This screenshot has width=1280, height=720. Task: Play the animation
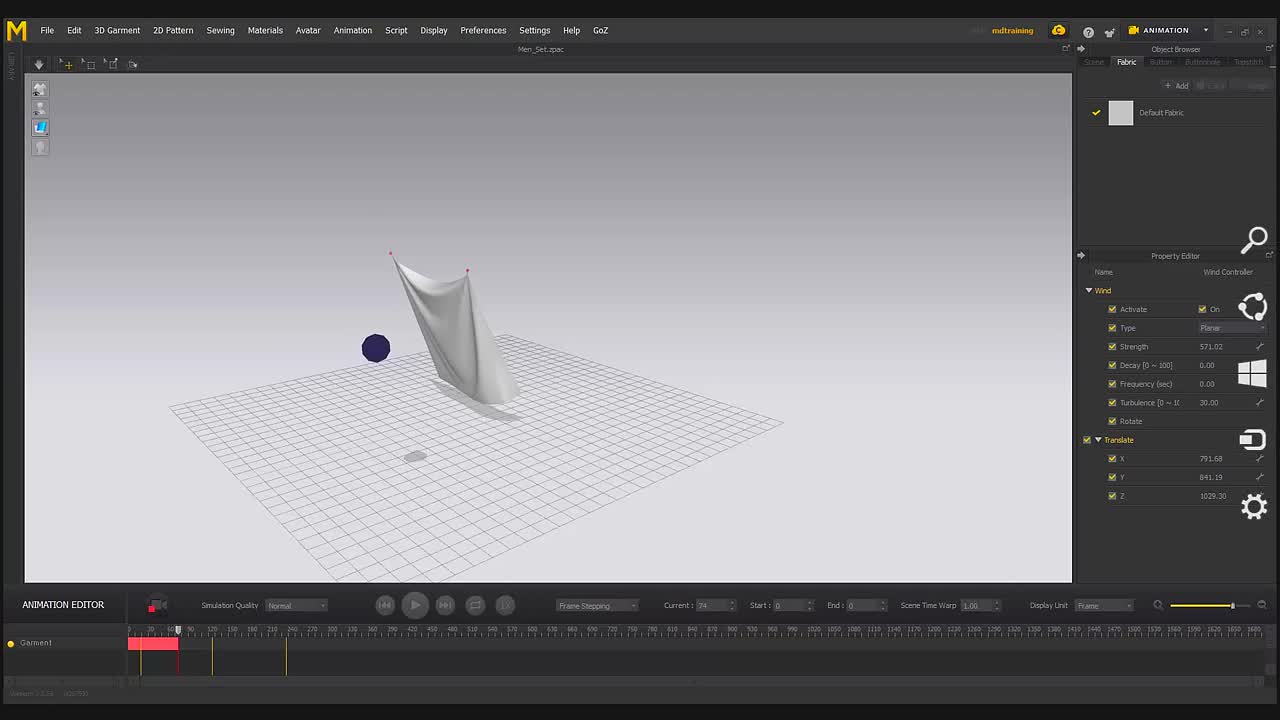415,605
